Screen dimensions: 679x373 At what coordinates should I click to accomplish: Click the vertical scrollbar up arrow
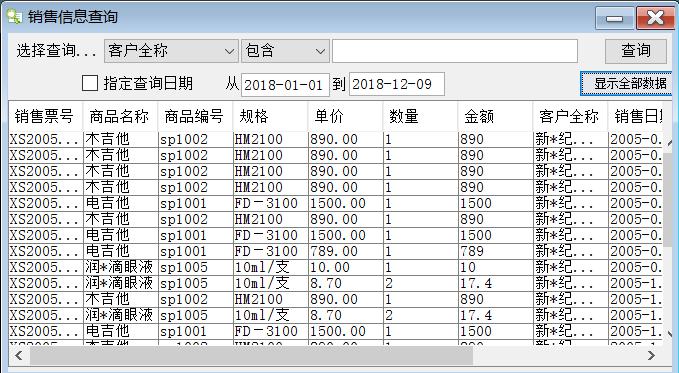[x=669, y=143]
